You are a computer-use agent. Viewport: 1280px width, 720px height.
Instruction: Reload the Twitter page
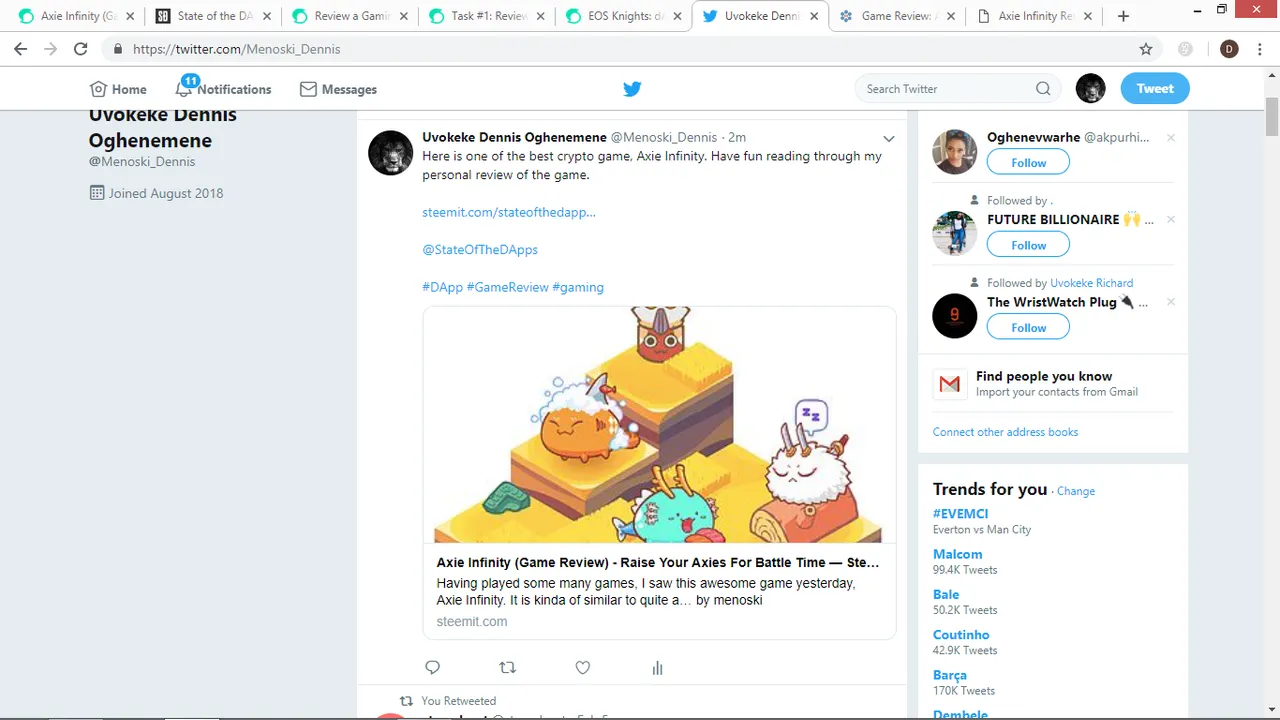pyautogui.click(x=80, y=49)
